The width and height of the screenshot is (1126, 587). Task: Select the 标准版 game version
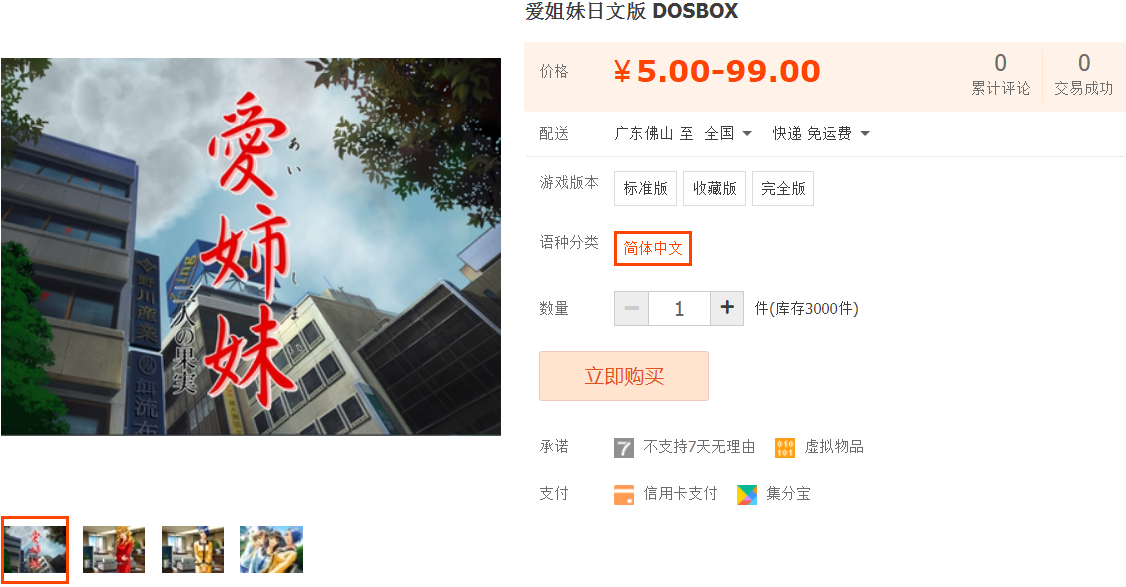(x=645, y=188)
